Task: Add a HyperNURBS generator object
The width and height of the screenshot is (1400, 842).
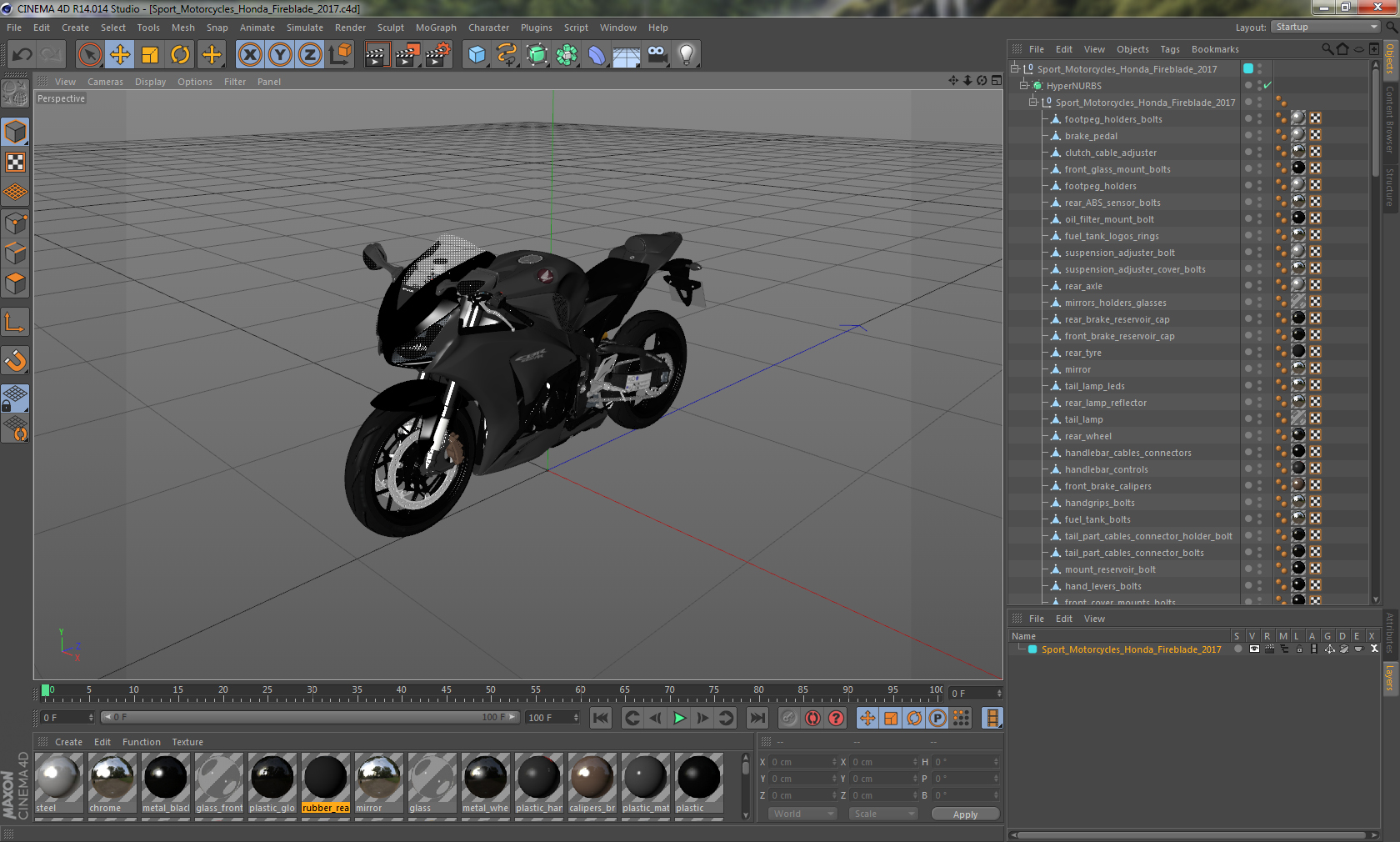Action: tap(537, 55)
